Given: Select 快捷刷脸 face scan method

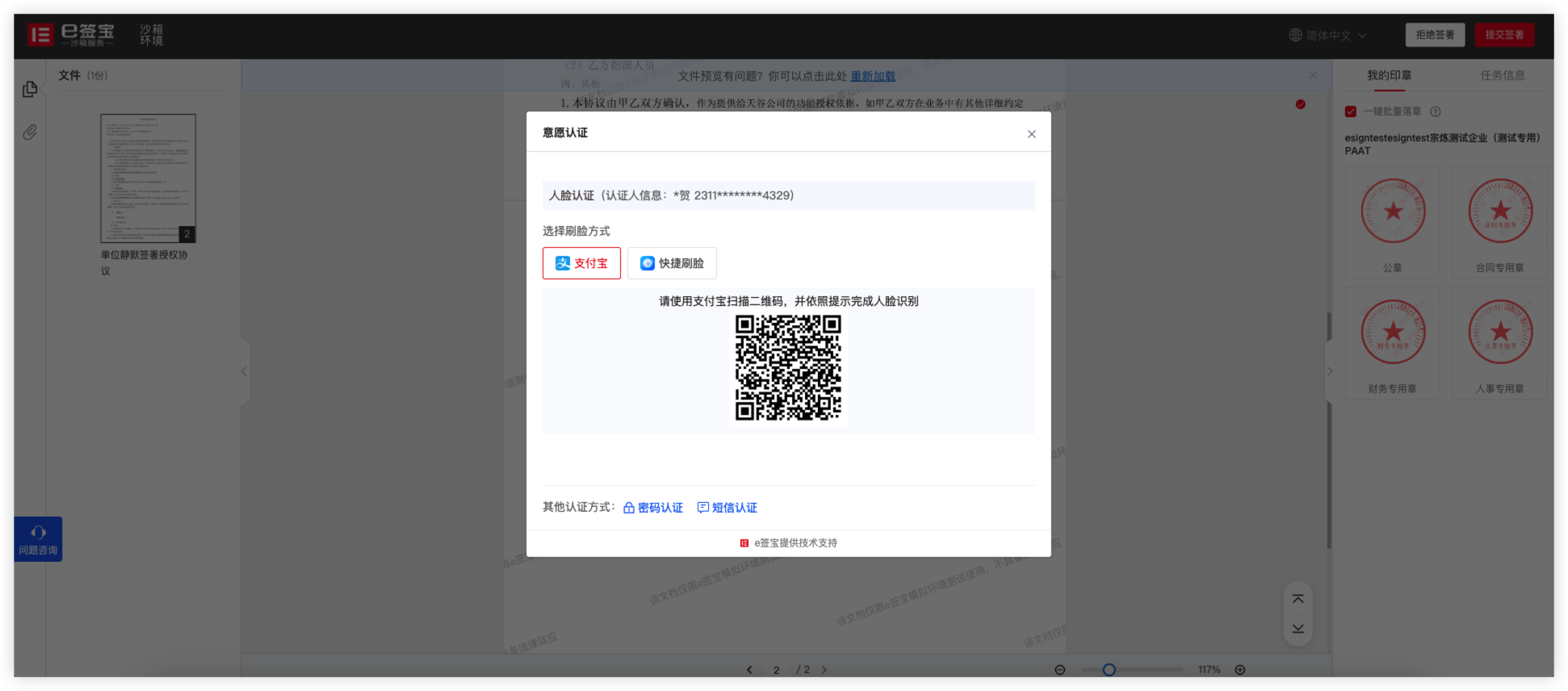Looking at the screenshot, I should 672,263.
